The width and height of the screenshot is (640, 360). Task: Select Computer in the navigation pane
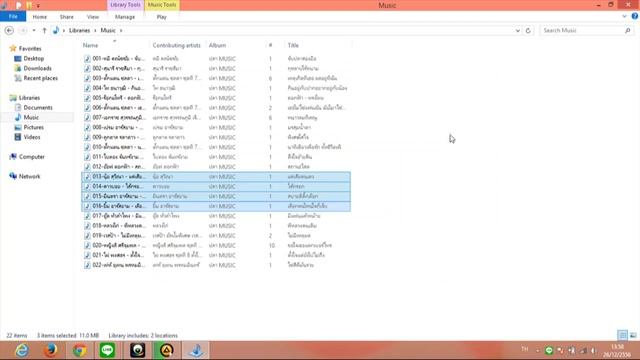pos(31,157)
